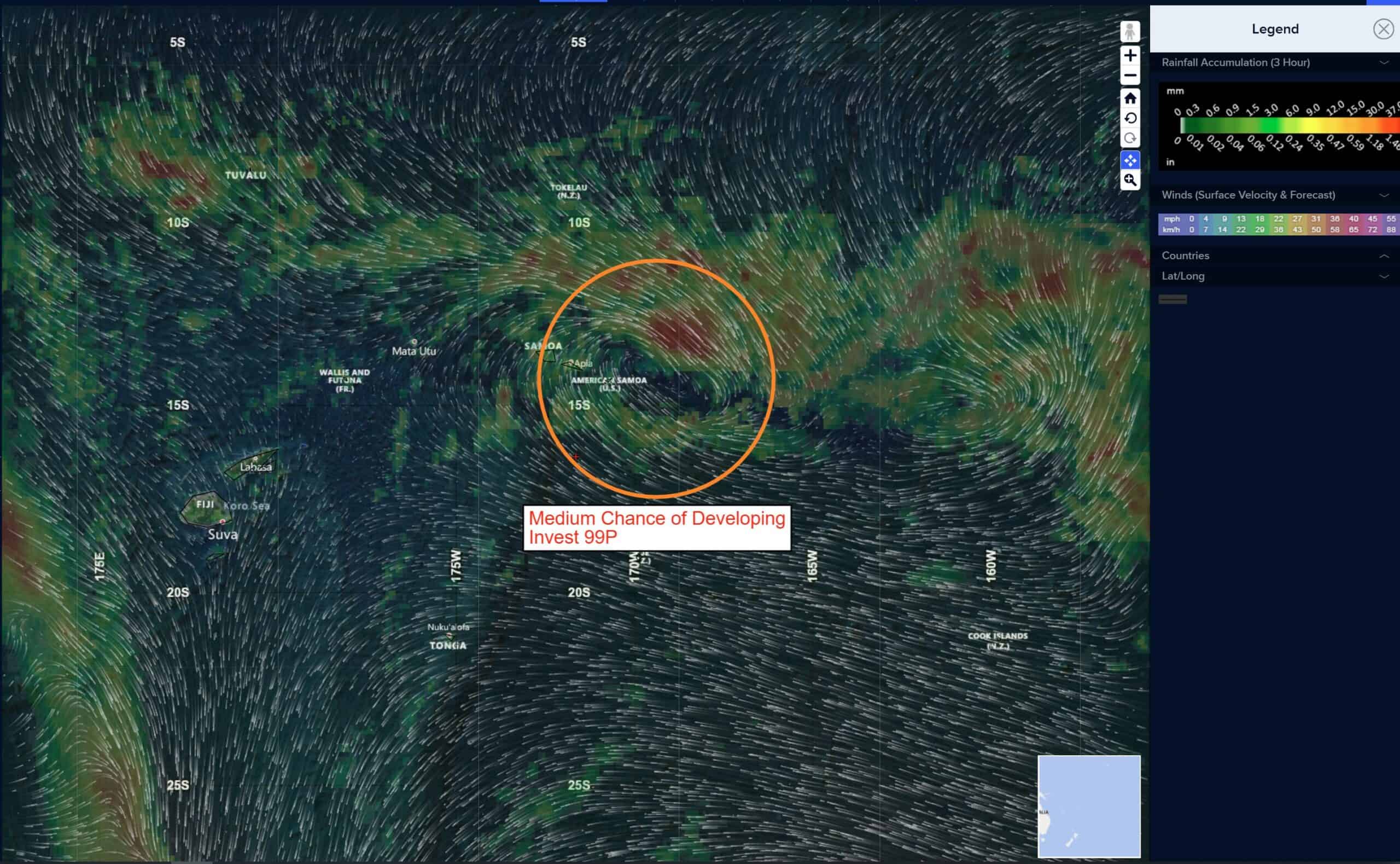Collapse the Winds Surface Velocity section
The image size is (1400, 864).
pos(1384,195)
